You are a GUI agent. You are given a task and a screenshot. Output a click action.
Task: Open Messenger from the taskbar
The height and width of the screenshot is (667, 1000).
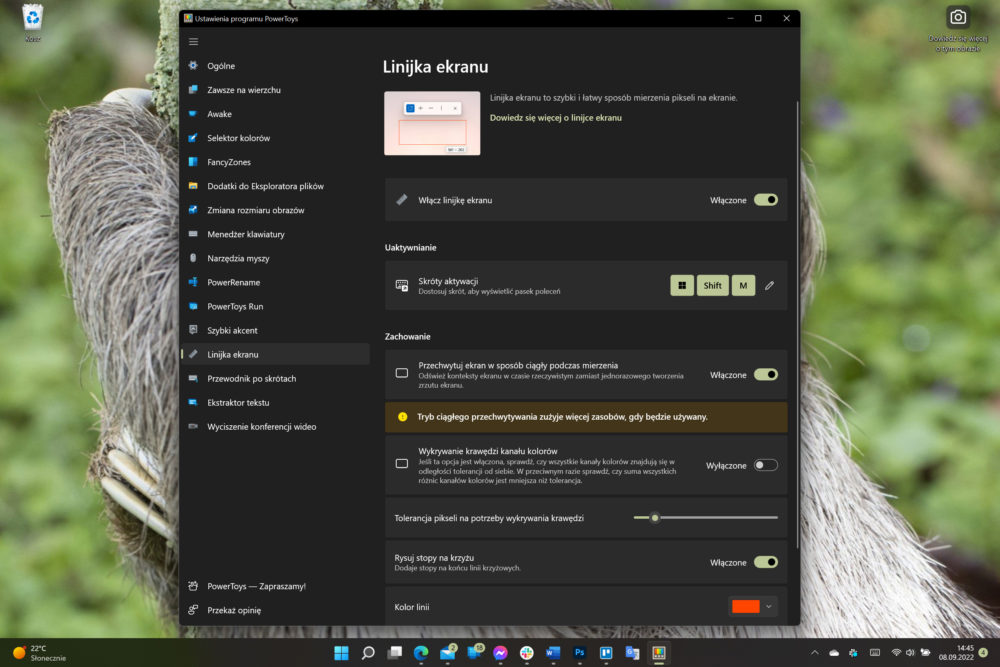coord(501,653)
